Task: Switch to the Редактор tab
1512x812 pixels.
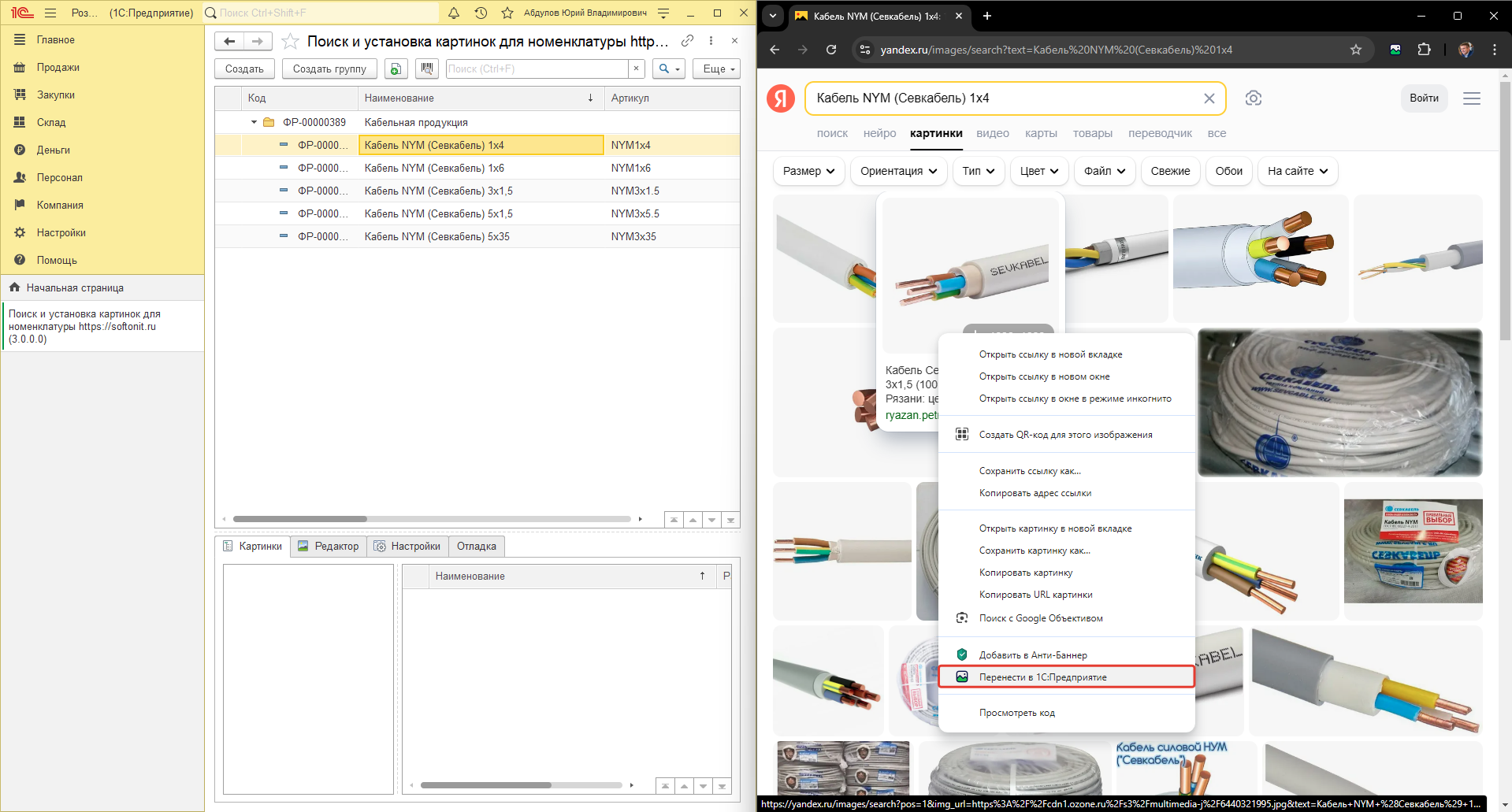Action: click(x=329, y=546)
